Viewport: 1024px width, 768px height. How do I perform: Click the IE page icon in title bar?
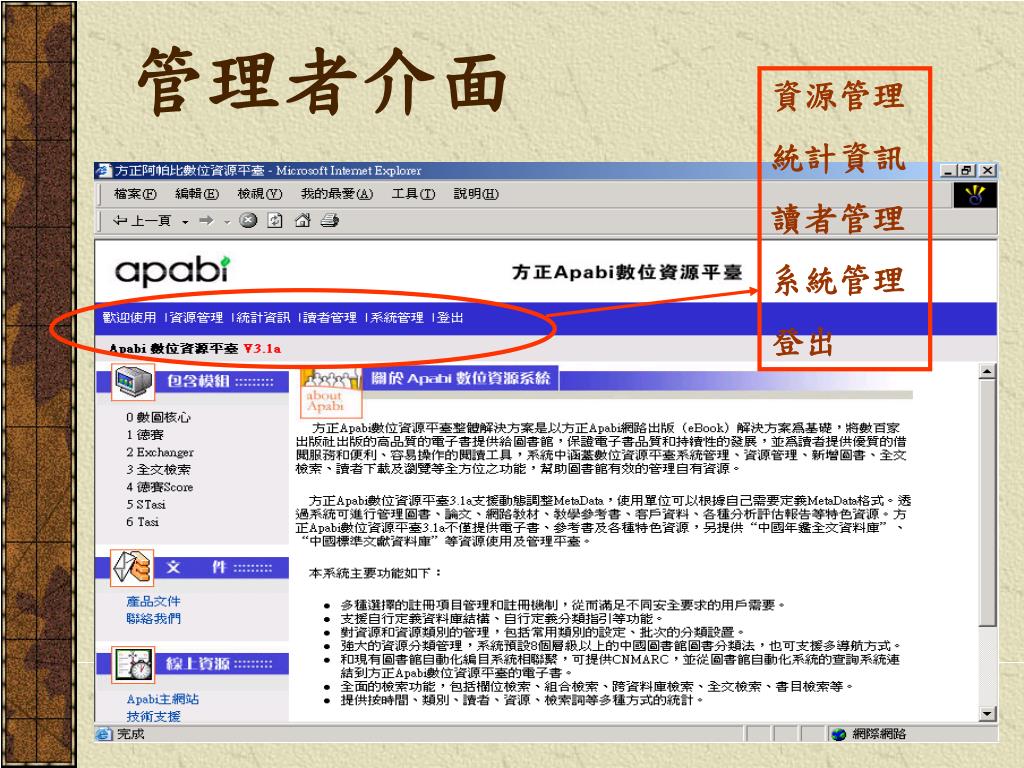[103, 170]
